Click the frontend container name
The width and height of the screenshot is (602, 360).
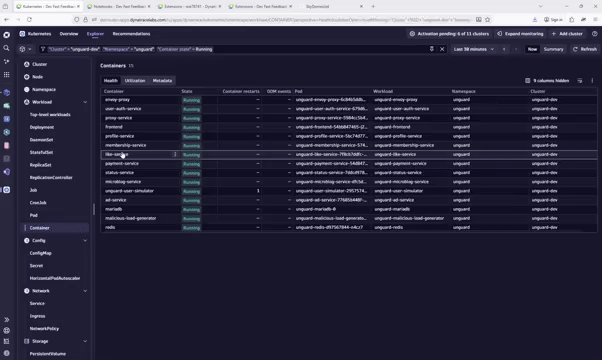(x=114, y=127)
